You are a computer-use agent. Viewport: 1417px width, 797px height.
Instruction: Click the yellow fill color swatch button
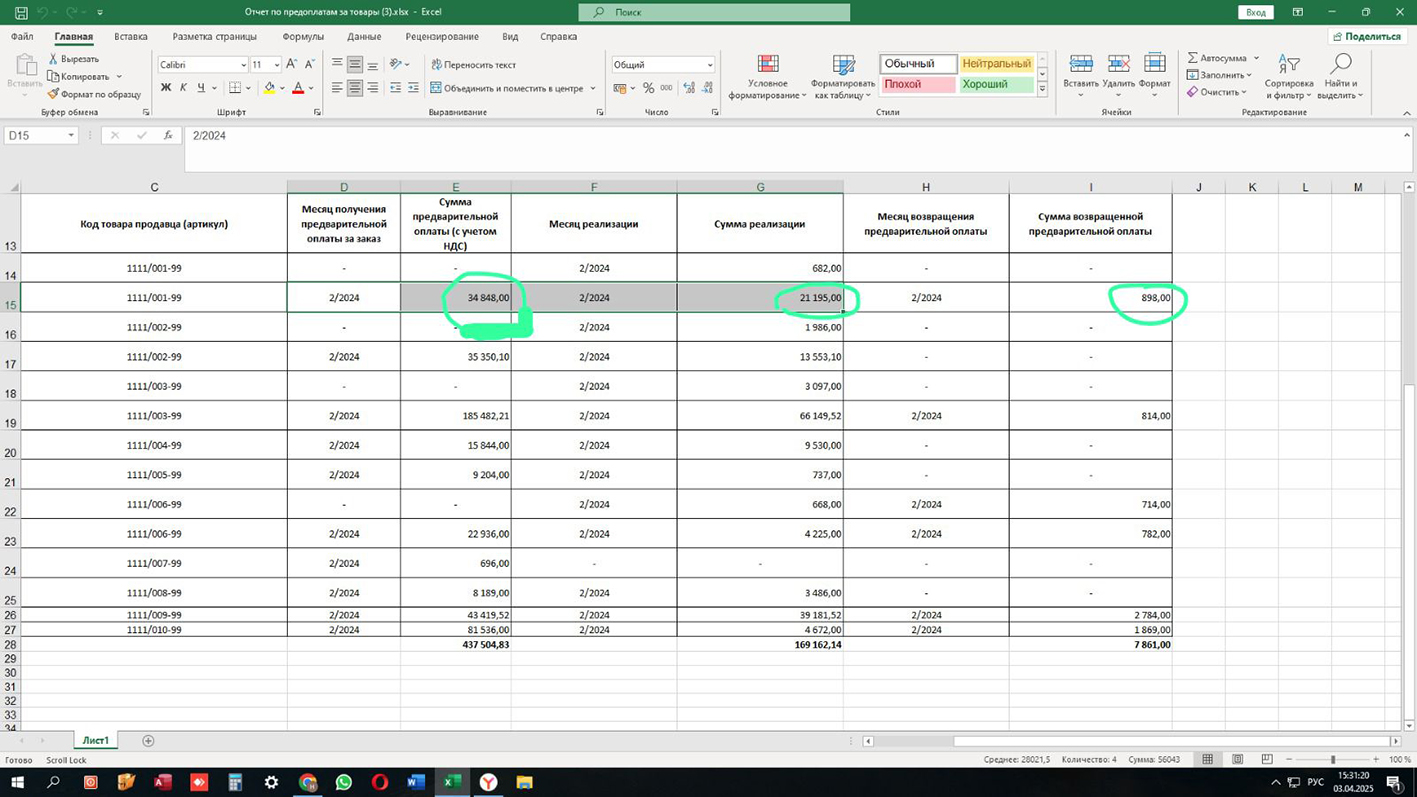click(269, 88)
